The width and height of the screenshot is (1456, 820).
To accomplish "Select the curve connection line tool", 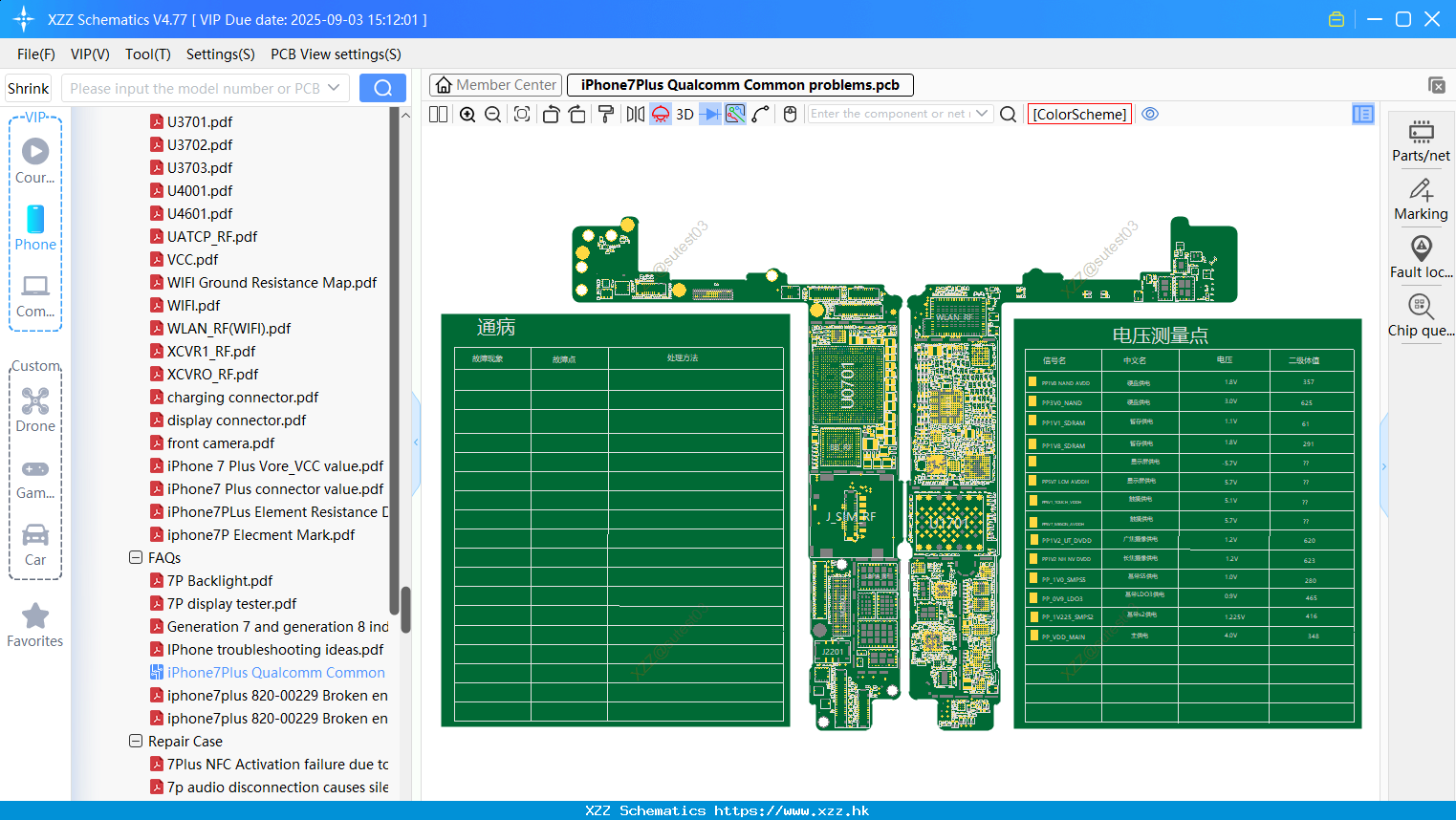I will [761, 114].
